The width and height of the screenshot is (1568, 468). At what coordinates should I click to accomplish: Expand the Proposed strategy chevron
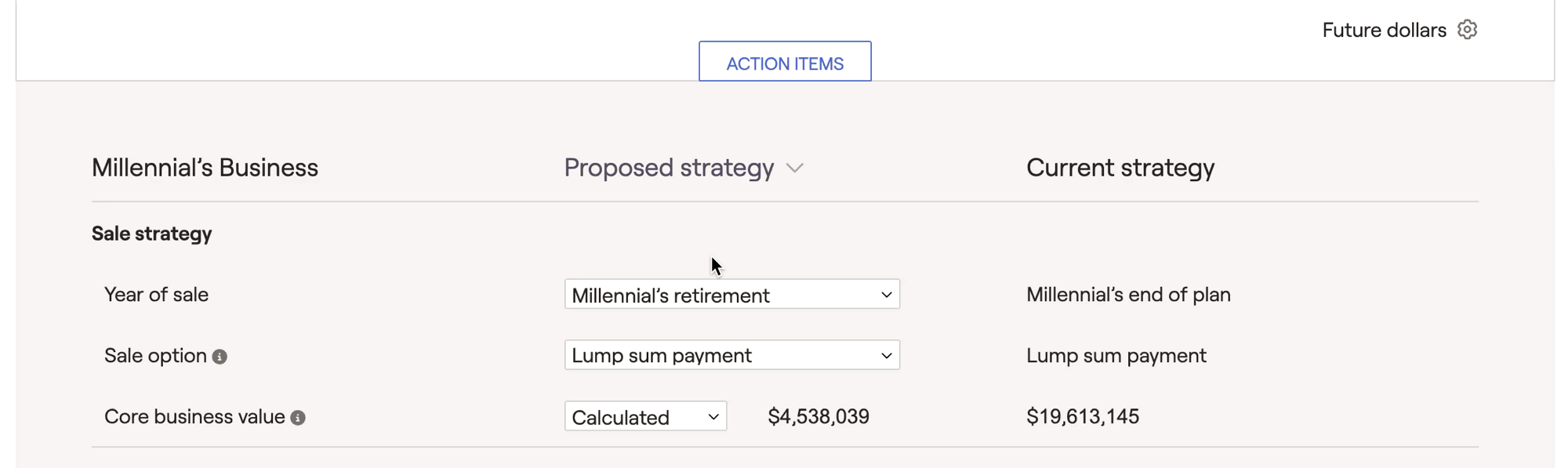[x=795, y=169]
